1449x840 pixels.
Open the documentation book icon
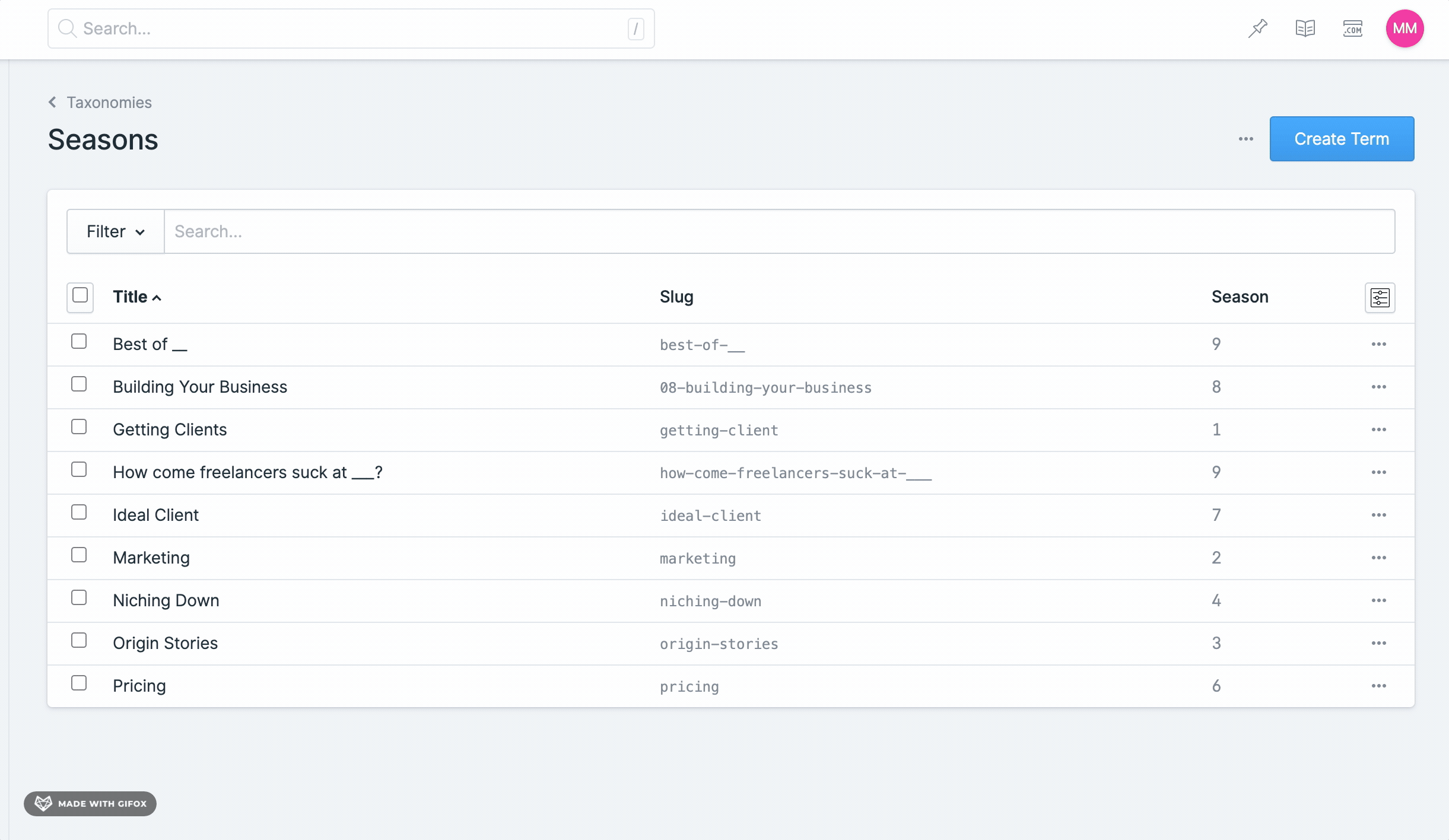tap(1305, 28)
